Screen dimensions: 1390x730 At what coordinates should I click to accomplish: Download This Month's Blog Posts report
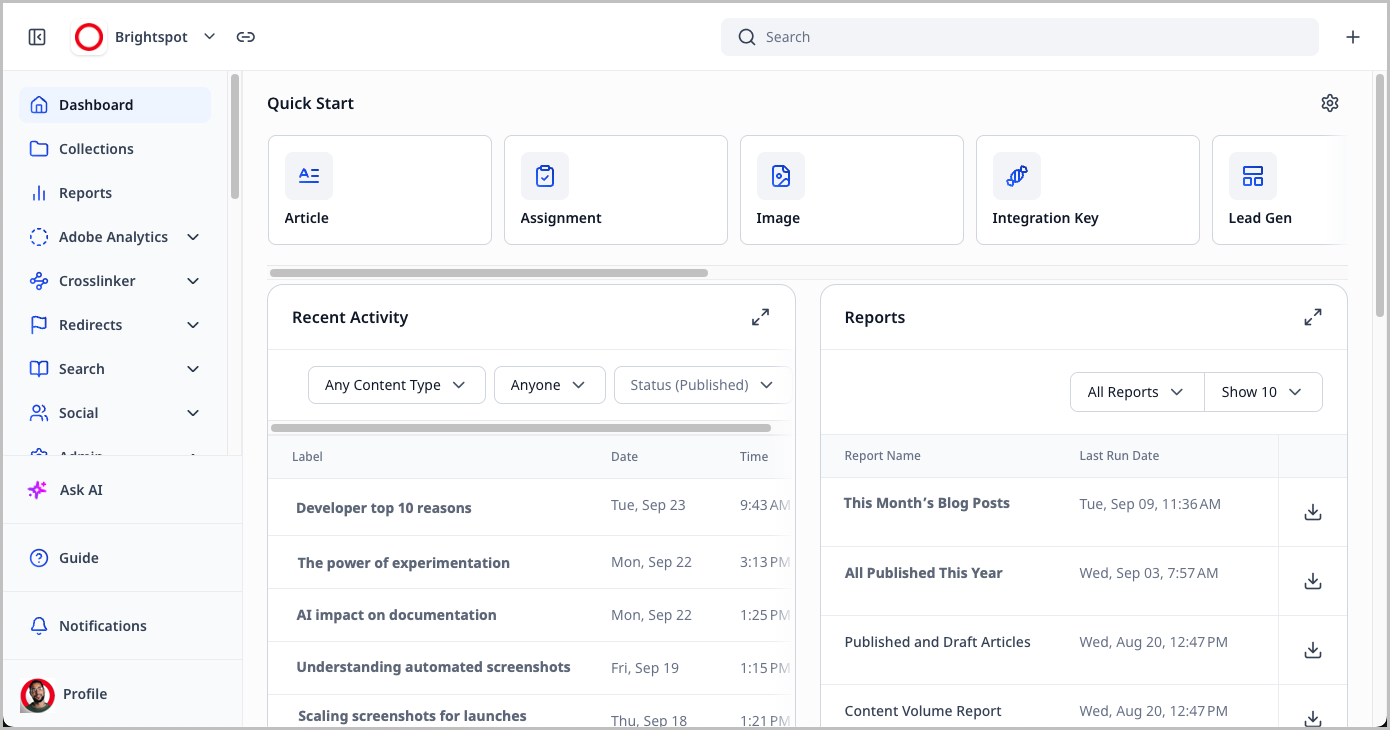point(1313,512)
